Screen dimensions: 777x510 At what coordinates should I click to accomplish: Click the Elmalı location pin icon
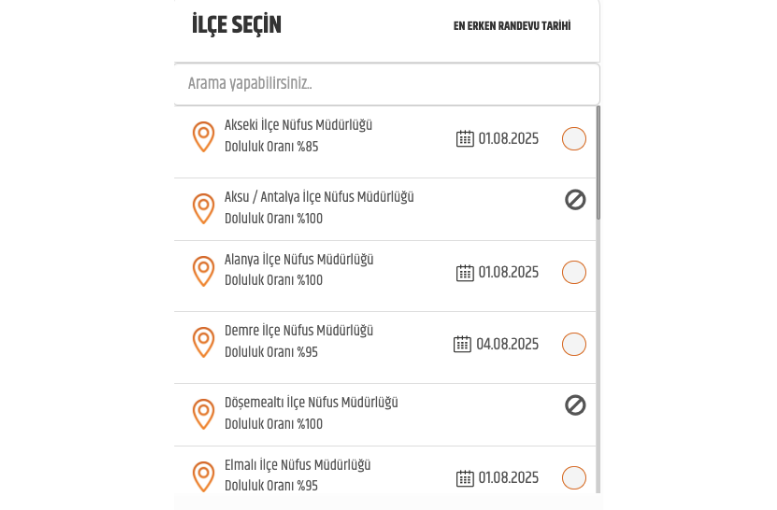click(203, 476)
